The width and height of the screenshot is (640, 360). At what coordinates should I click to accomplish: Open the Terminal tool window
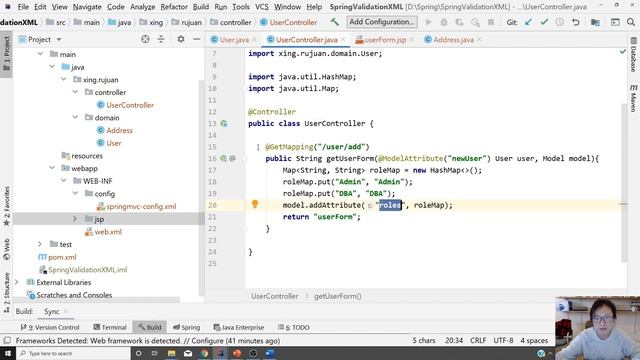click(x=110, y=327)
